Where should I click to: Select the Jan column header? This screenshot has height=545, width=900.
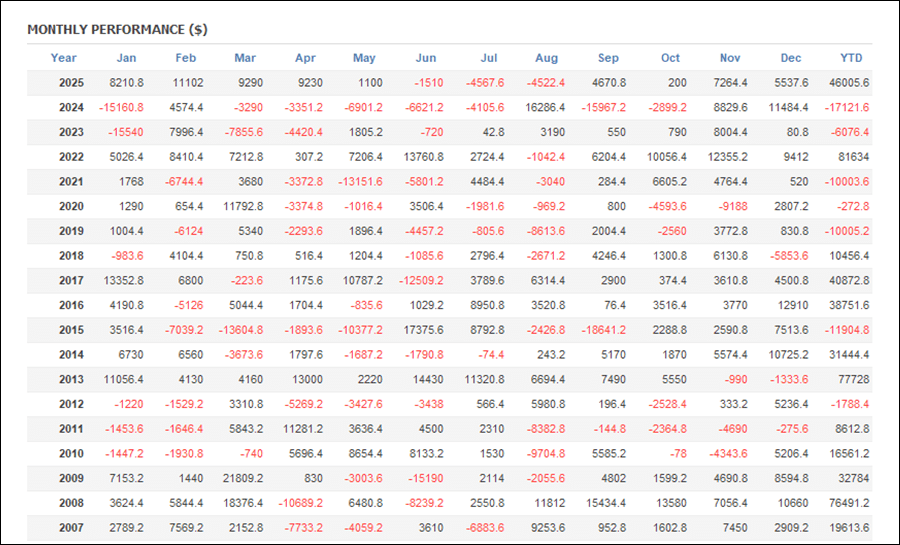click(x=126, y=58)
